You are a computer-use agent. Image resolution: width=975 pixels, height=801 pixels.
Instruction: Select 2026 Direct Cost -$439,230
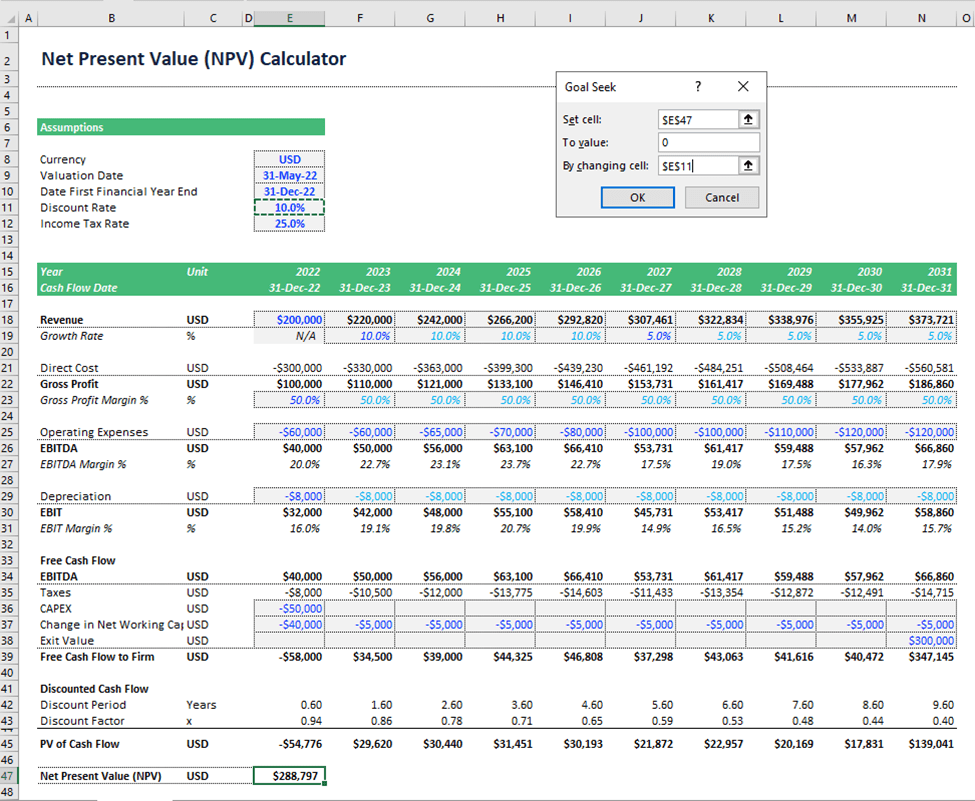(x=570, y=368)
